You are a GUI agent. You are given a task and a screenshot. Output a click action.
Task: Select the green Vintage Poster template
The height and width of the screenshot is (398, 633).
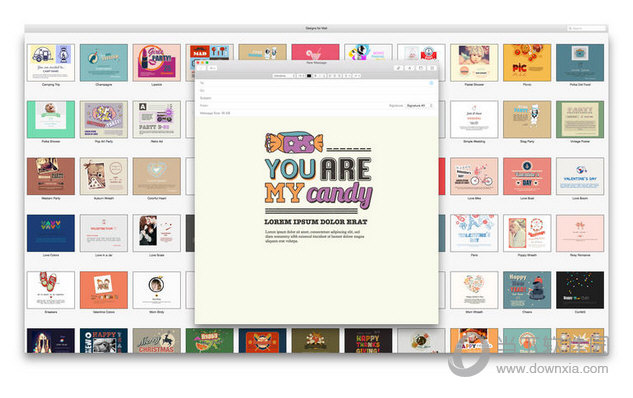[x=580, y=119]
